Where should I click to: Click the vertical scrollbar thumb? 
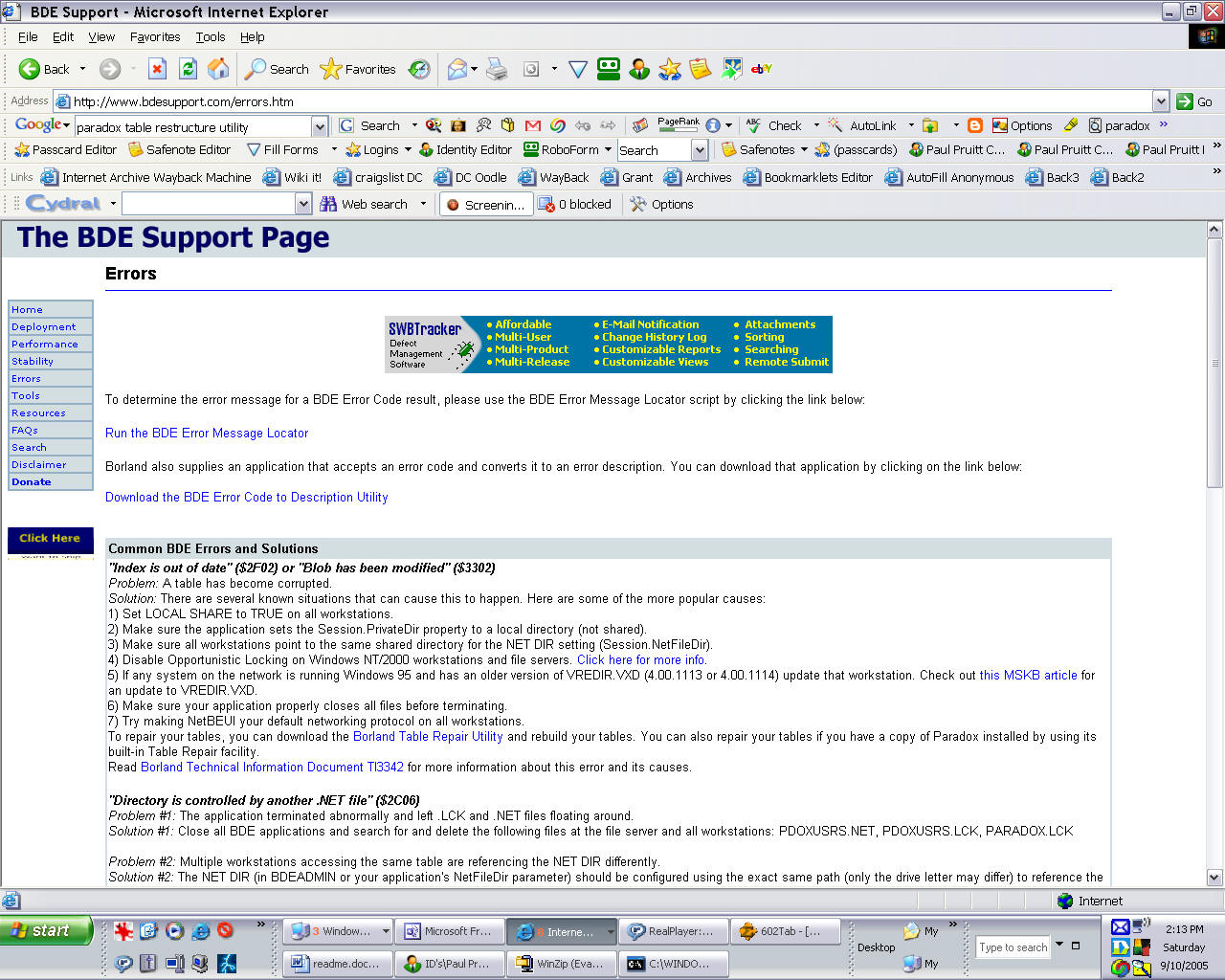[x=1214, y=364]
